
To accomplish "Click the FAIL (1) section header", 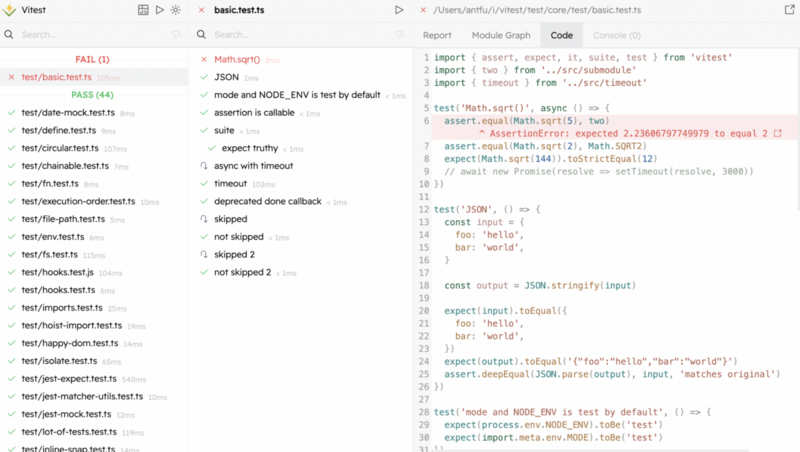I will pos(92,59).
